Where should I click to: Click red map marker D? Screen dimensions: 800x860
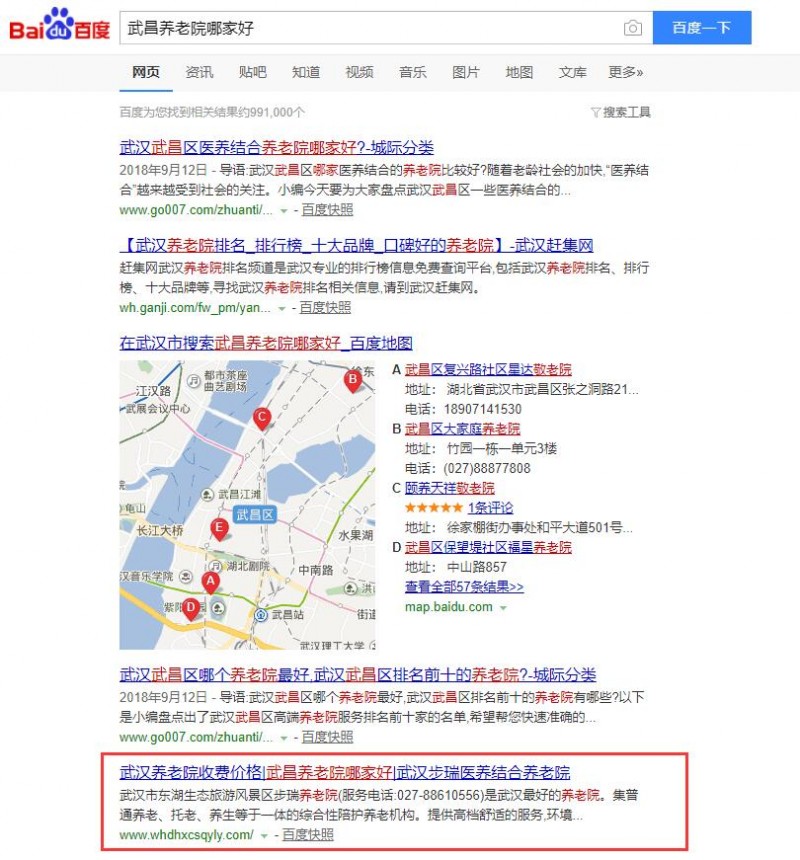190,608
